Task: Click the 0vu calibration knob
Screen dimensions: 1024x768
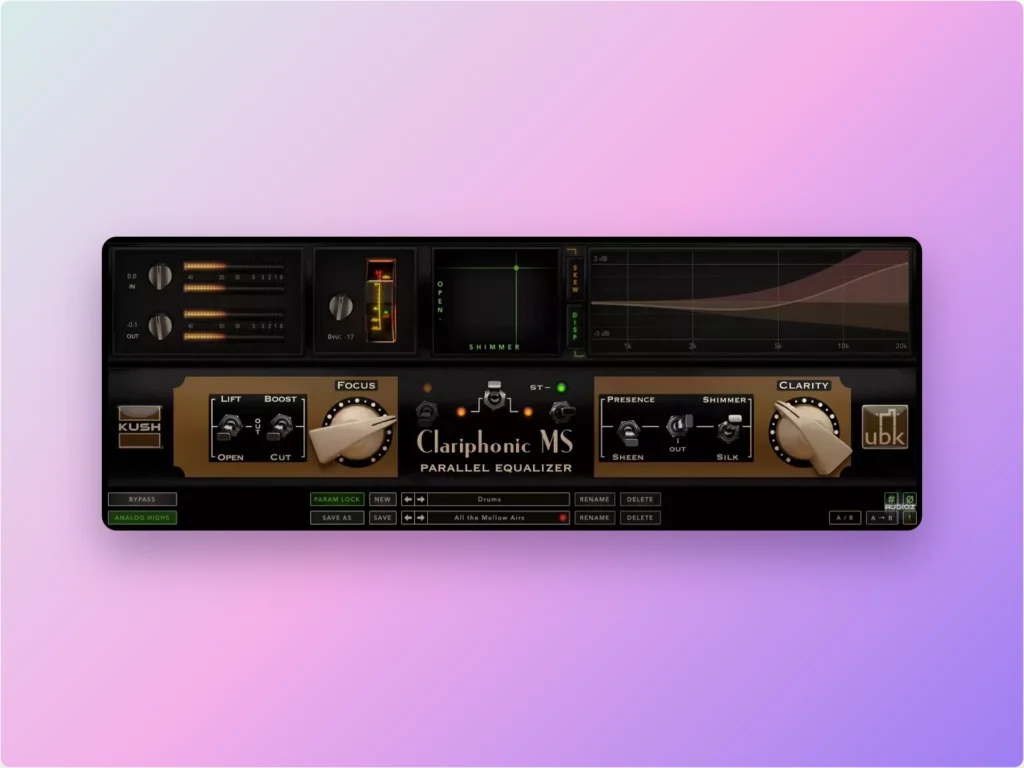Action: (340, 307)
